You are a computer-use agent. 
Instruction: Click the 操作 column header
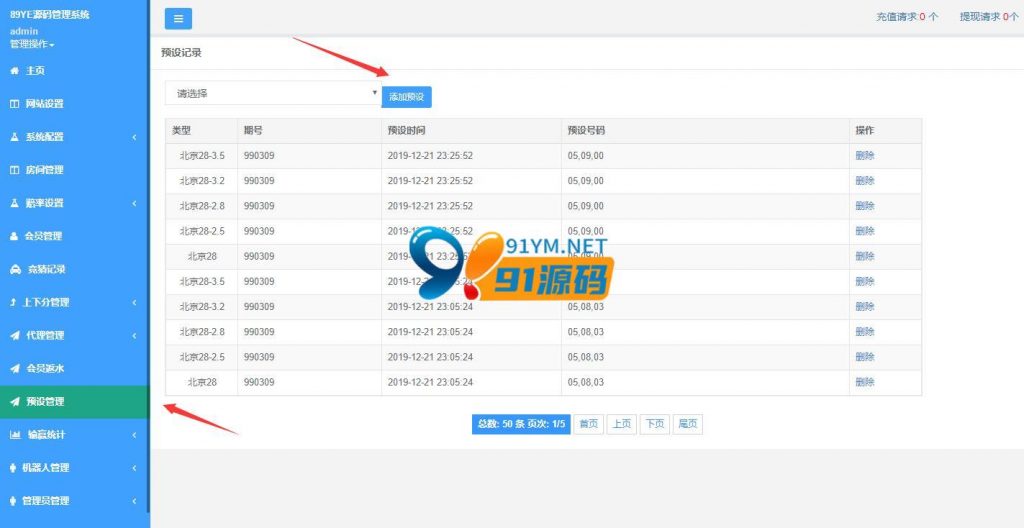pyautogui.click(x=865, y=131)
